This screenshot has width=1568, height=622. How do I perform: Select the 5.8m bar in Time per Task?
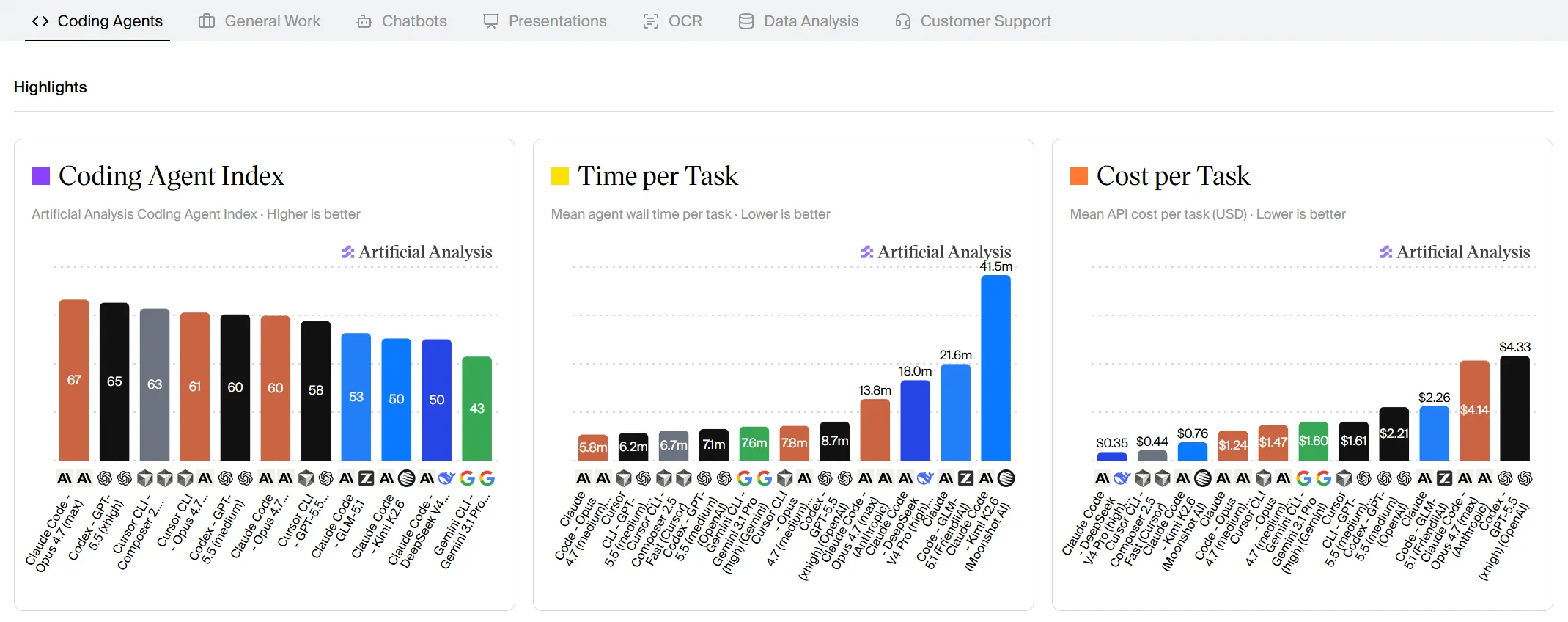click(593, 447)
